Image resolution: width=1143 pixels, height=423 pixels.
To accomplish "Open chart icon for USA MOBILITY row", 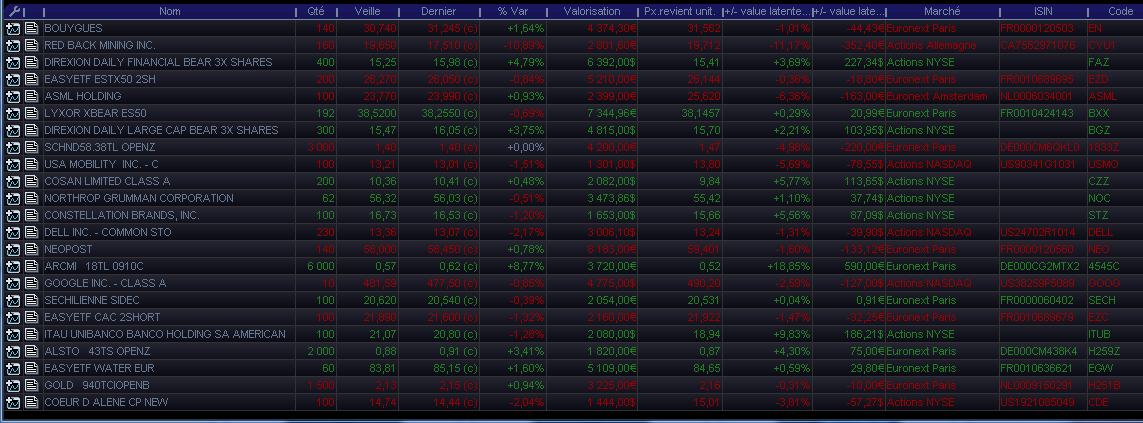I will 13,164.
